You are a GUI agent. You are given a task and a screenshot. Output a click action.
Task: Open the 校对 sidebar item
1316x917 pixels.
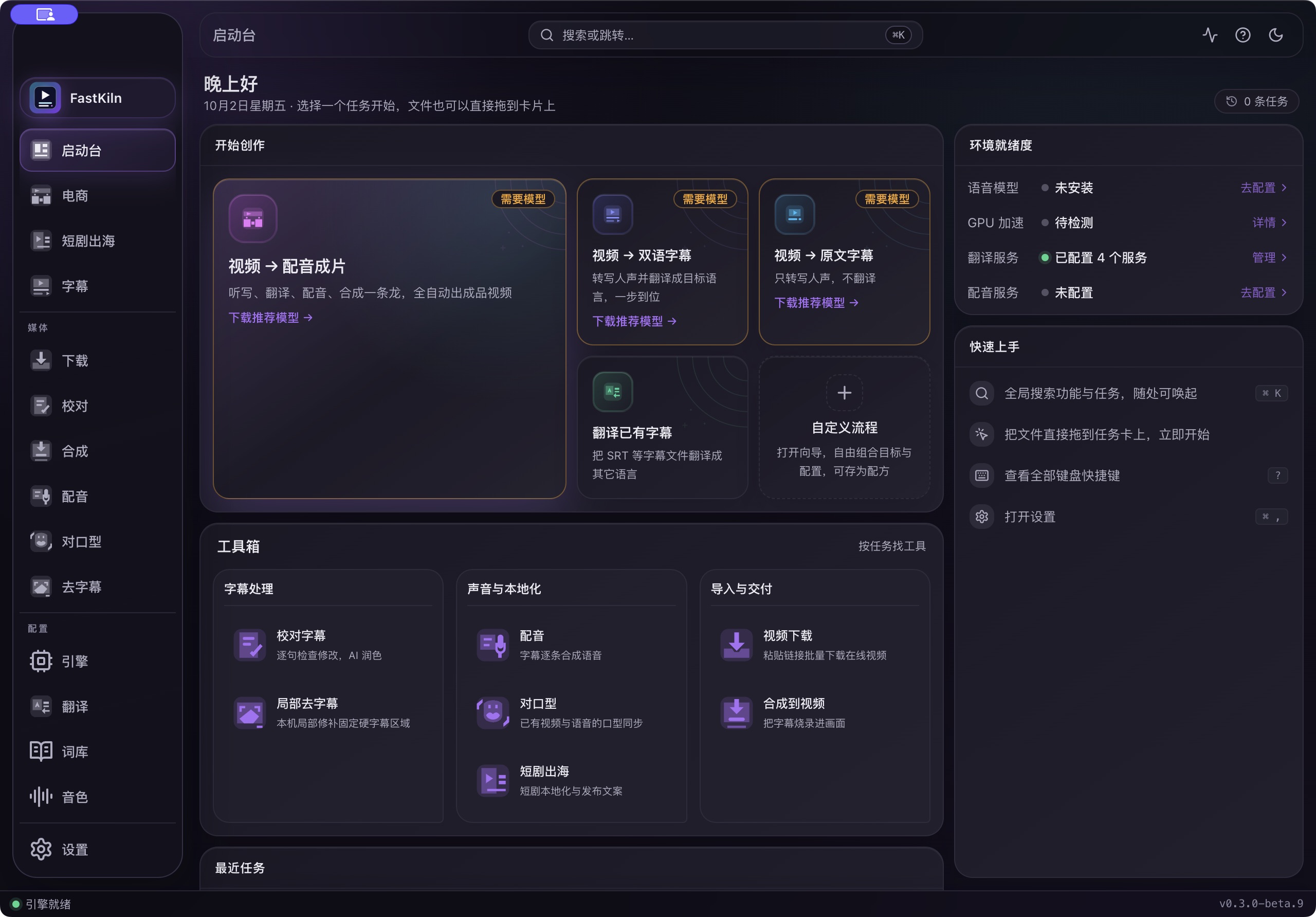coord(98,406)
